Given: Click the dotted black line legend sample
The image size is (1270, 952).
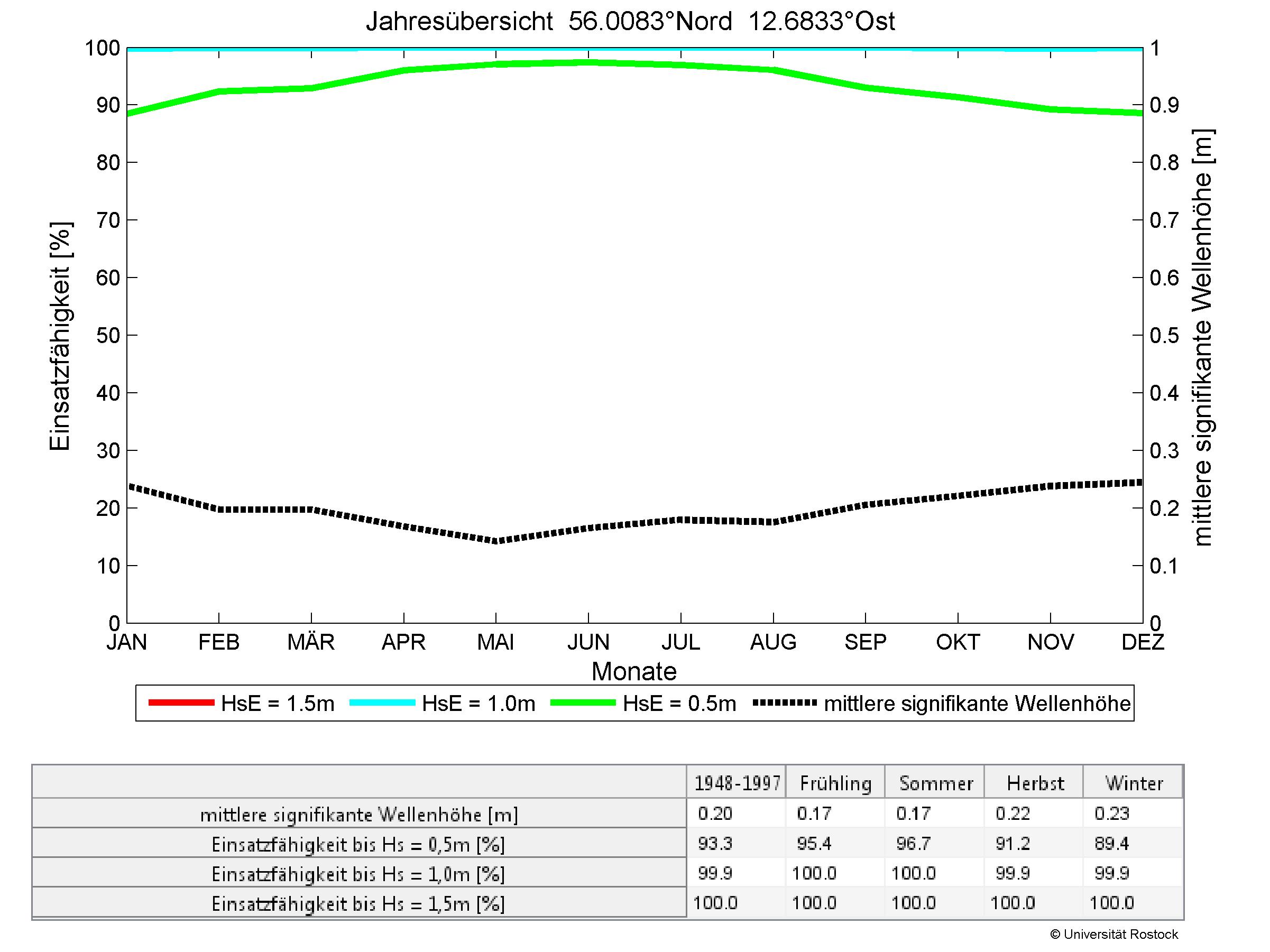Looking at the screenshot, I should tap(785, 703).
